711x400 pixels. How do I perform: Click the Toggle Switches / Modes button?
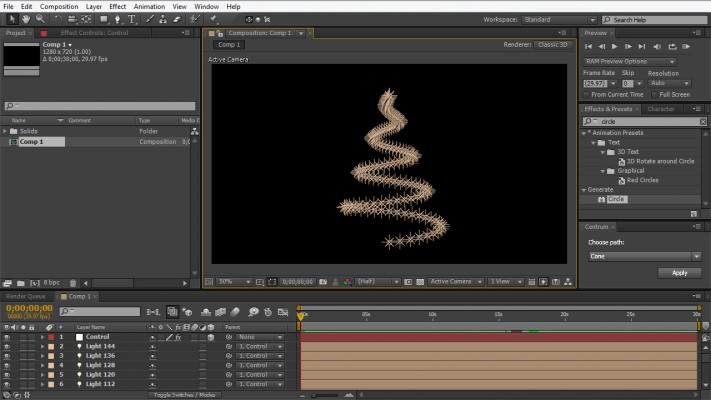(184, 395)
